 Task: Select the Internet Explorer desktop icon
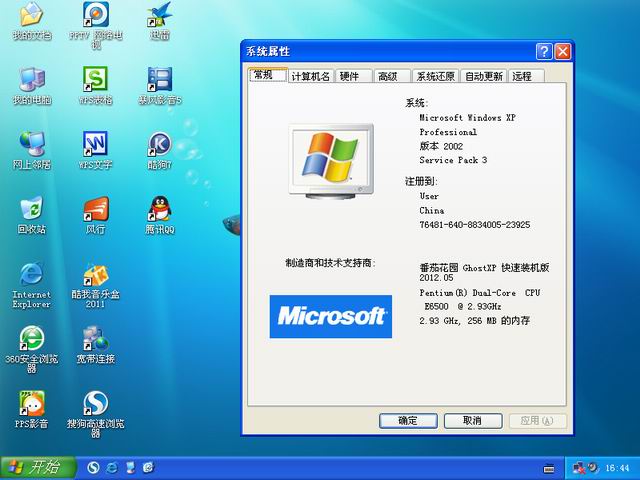[31, 285]
